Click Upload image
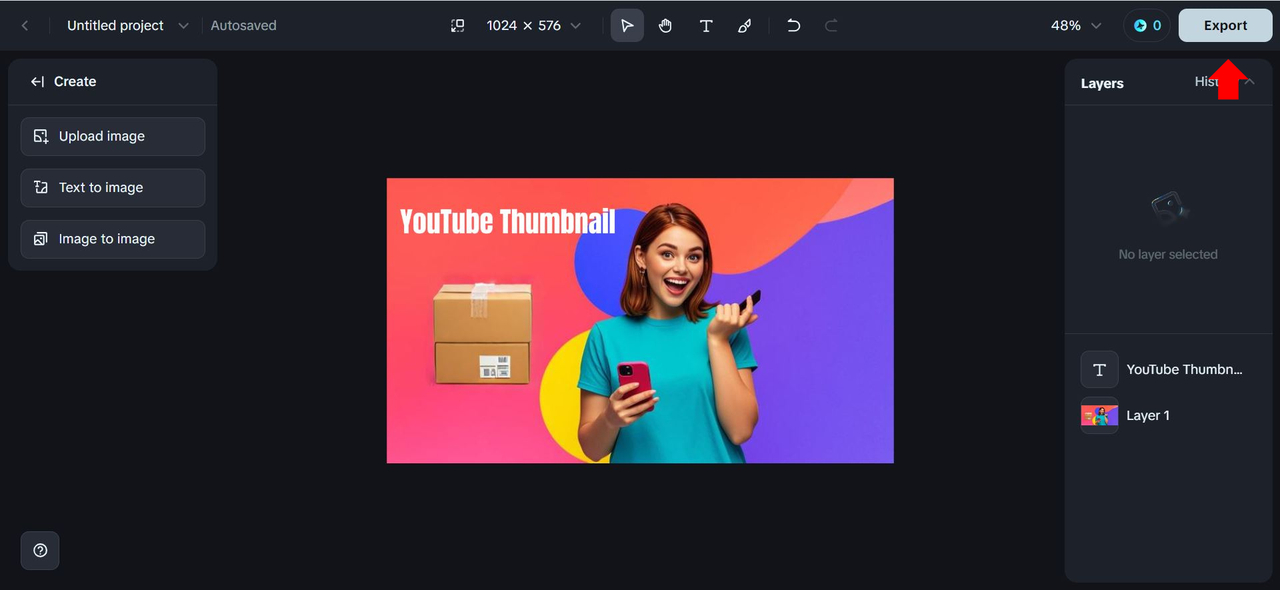1280x590 pixels. [x=113, y=136]
